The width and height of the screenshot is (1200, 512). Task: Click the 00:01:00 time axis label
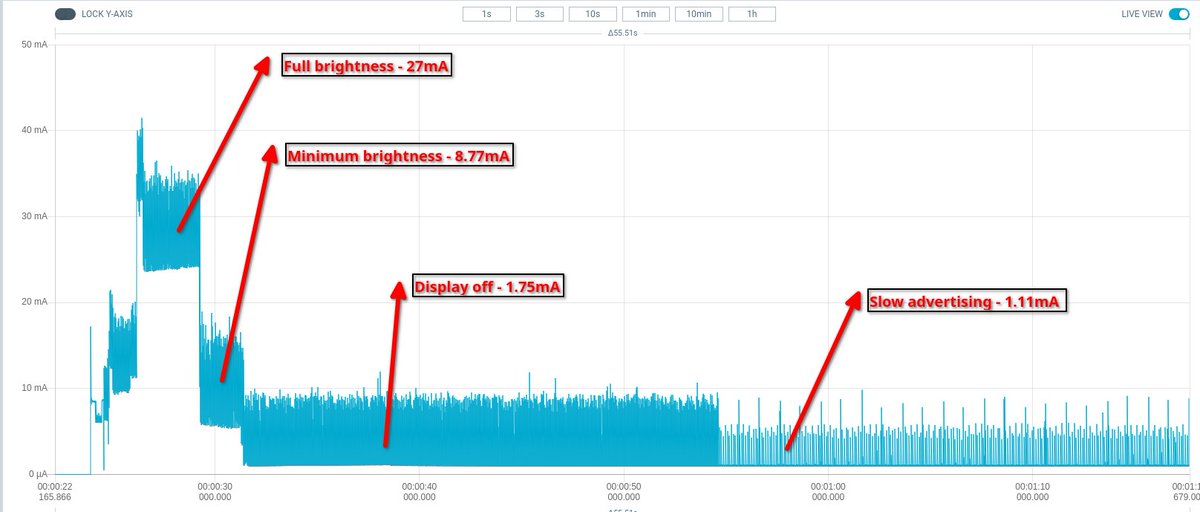point(827,491)
